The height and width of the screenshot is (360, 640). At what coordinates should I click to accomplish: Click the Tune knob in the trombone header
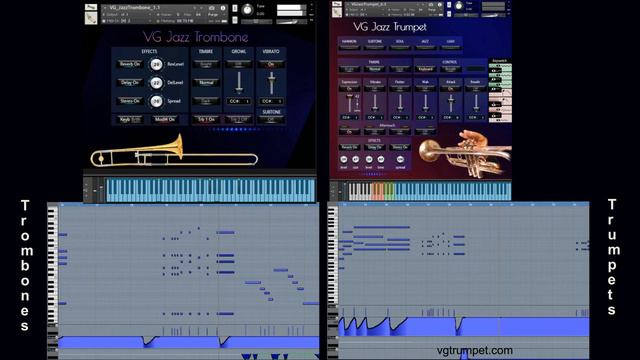[x=247, y=10]
